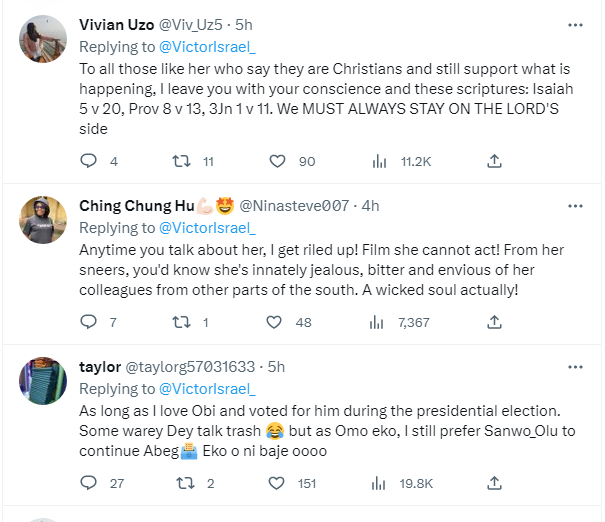Open more options on Vivian Uzo's tweet
The width and height of the screenshot is (605, 522).
(575, 25)
